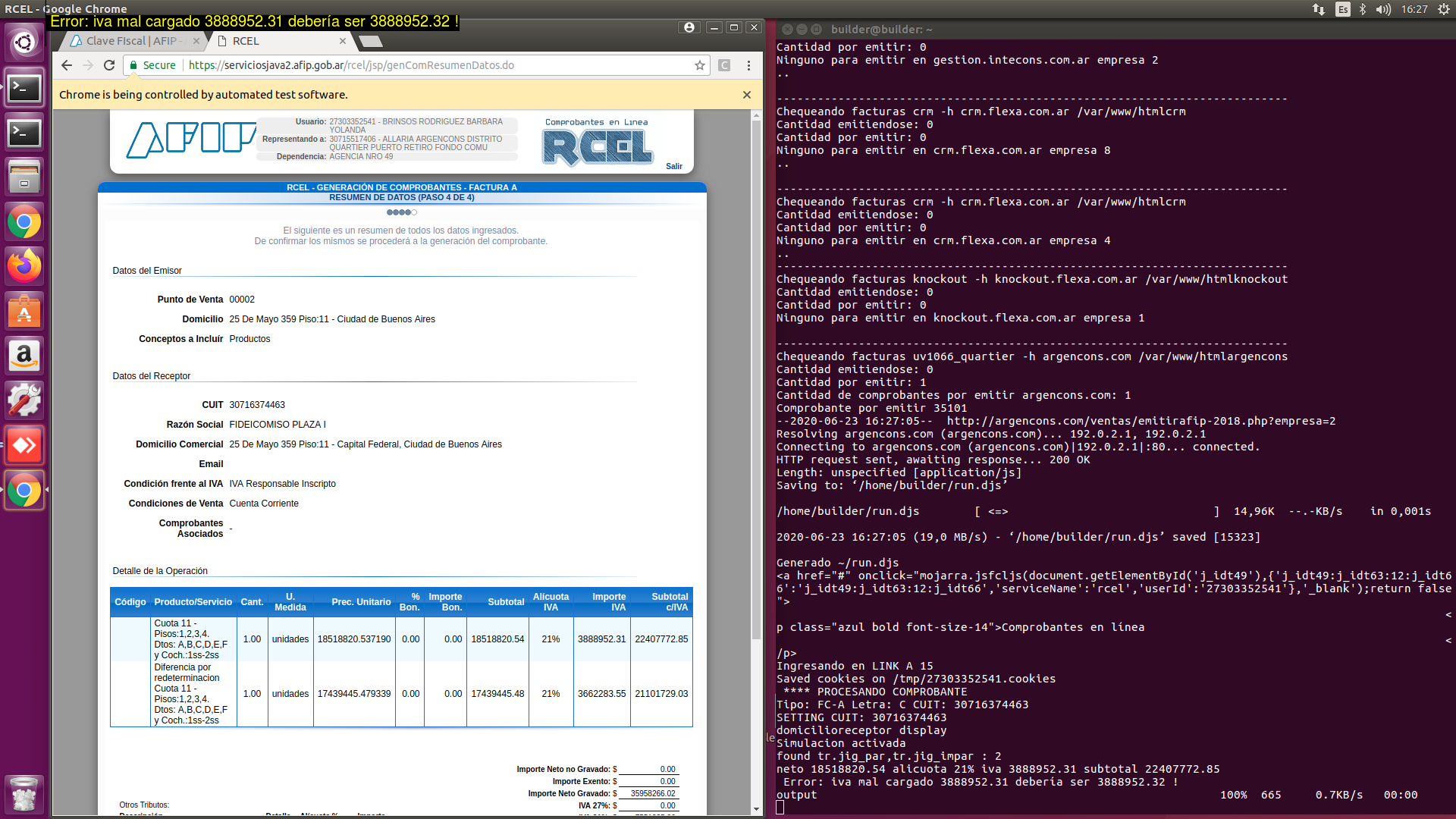Reload the RCEL page
The height and width of the screenshot is (819, 1456).
pos(109,65)
